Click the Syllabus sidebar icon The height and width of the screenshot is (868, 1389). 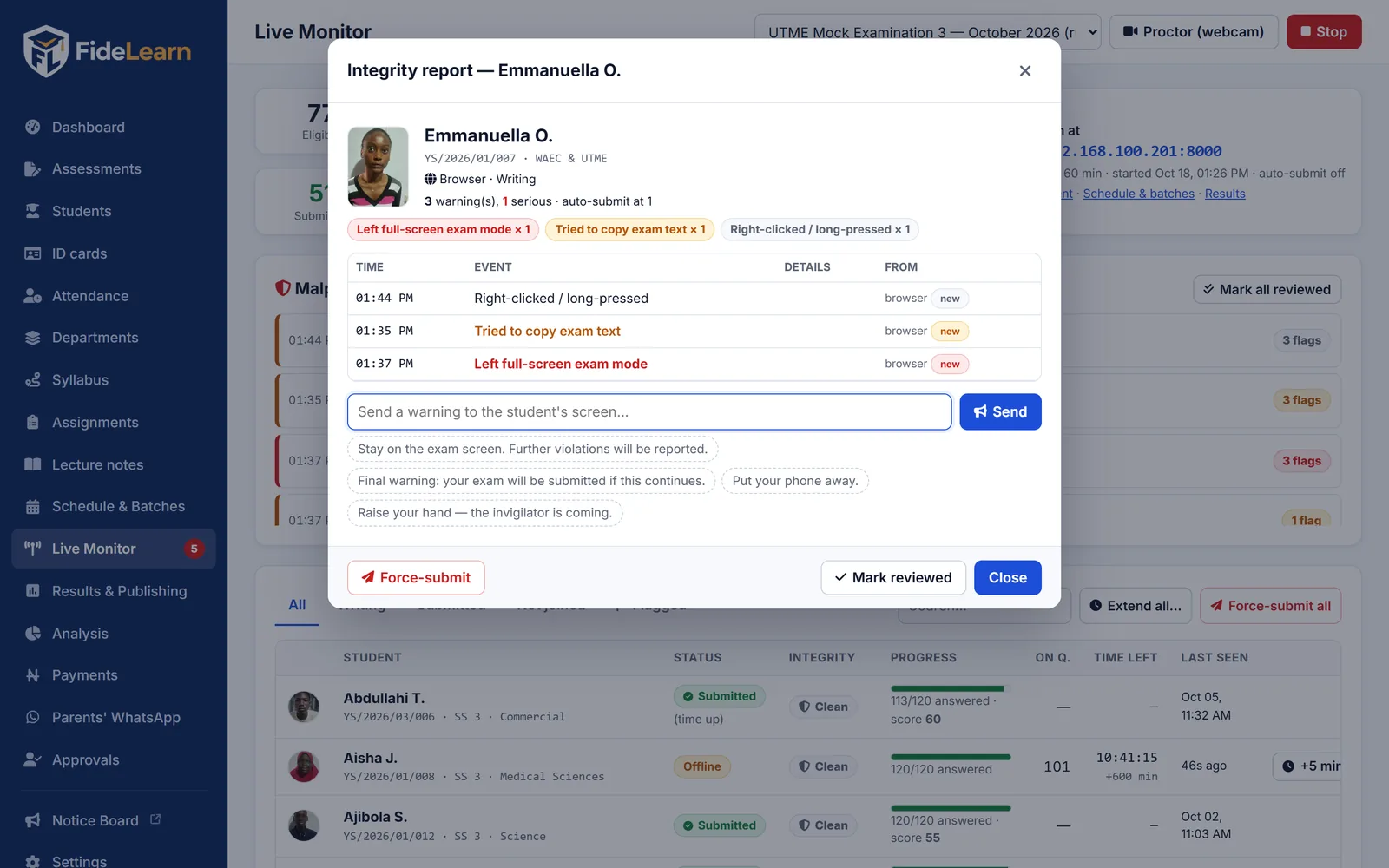point(33,380)
